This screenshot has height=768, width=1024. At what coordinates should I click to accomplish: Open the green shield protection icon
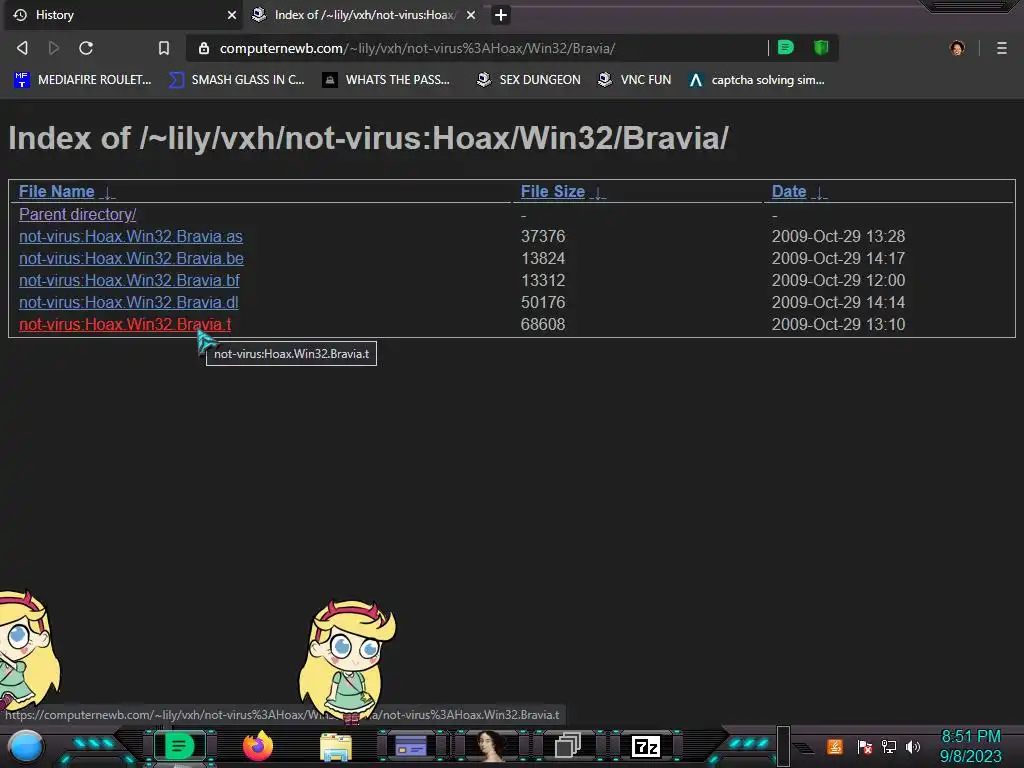tap(821, 48)
